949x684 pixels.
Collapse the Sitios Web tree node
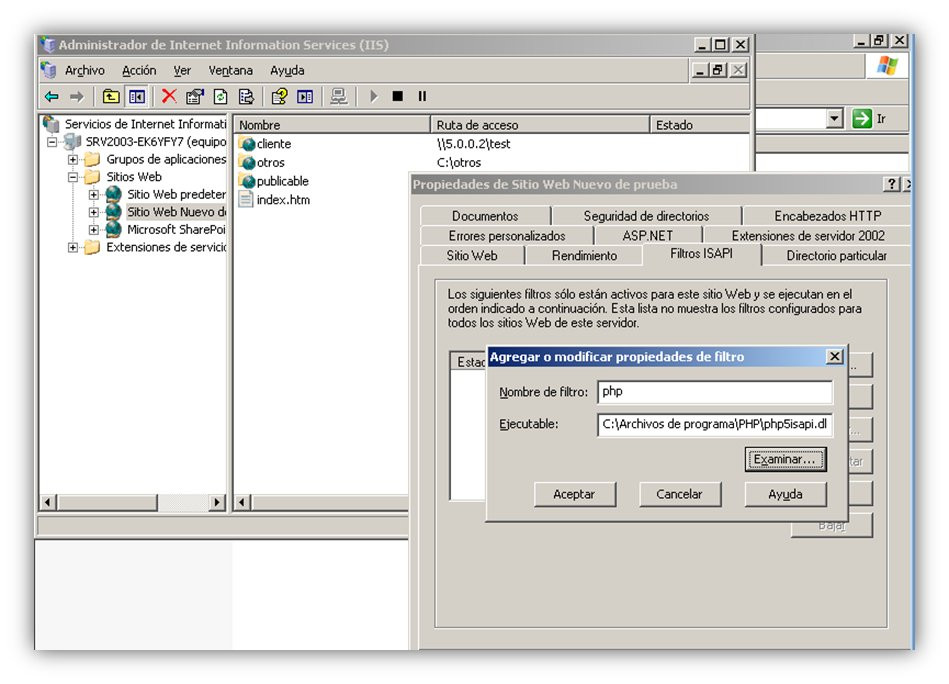coord(73,177)
